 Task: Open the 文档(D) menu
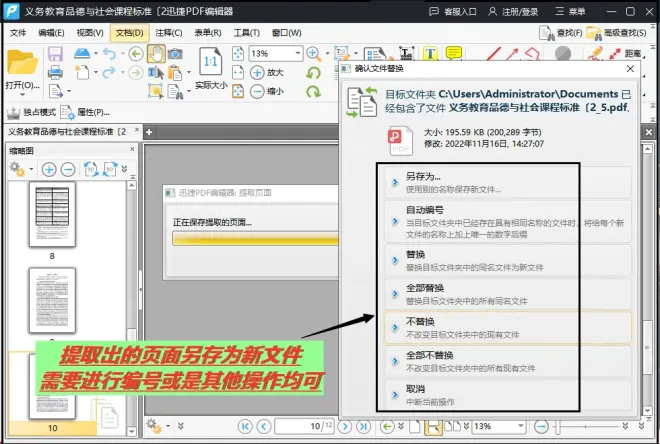coord(130,33)
